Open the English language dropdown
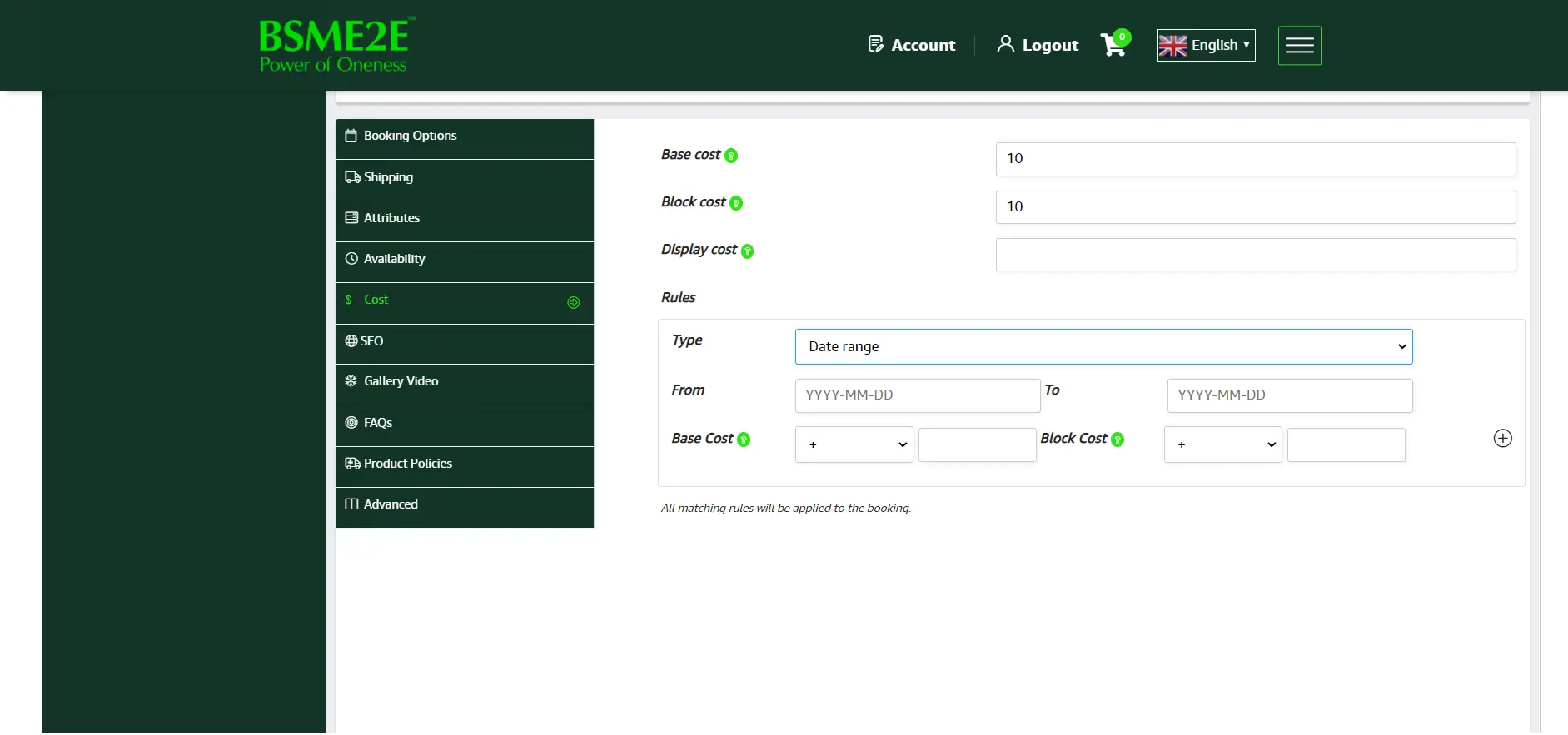1568x735 pixels. [x=1206, y=46]
